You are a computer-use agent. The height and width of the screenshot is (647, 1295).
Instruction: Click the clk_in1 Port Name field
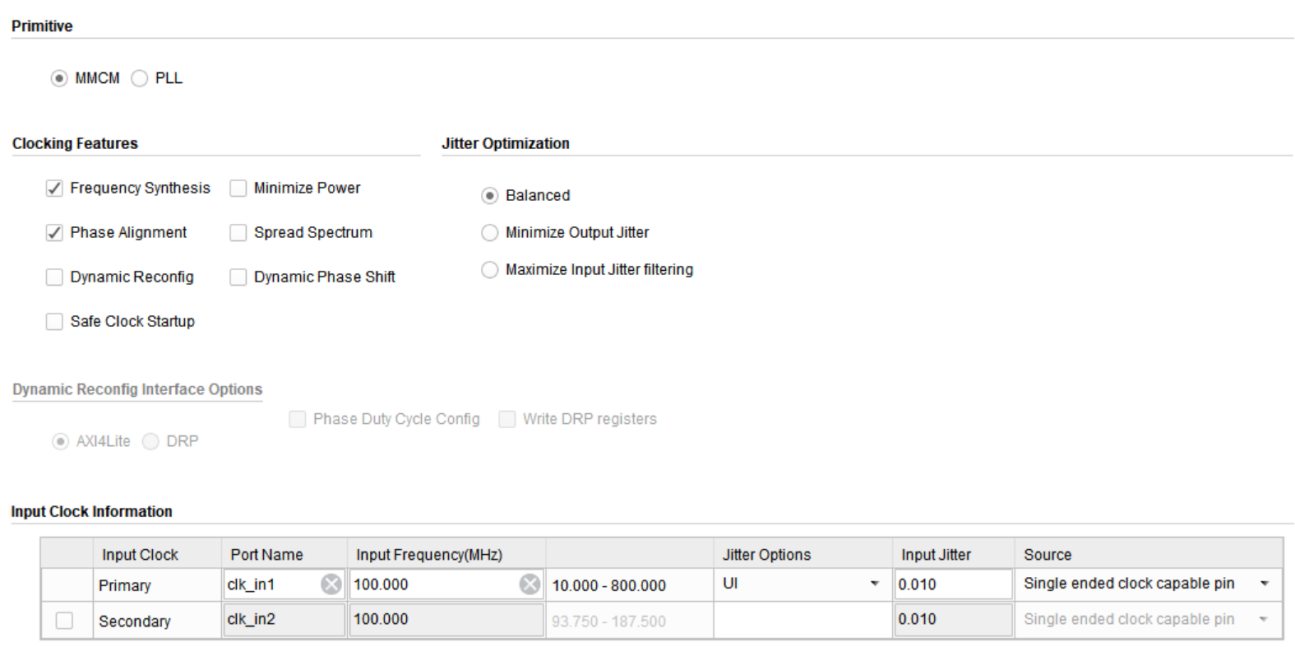click(x=270, y=585)
